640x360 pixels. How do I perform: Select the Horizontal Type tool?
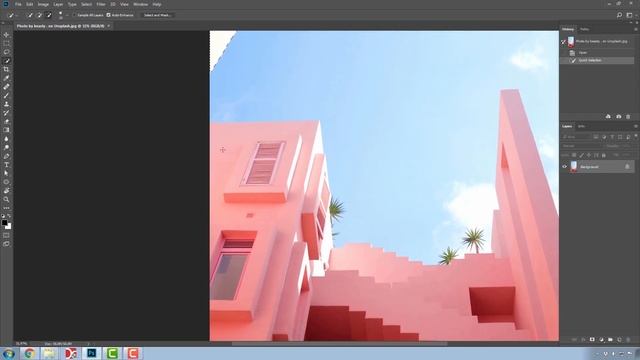point(6,164)
